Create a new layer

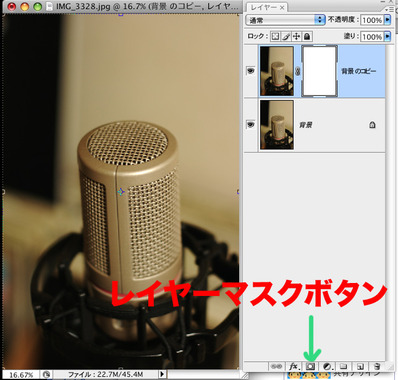tap(360, 366)
